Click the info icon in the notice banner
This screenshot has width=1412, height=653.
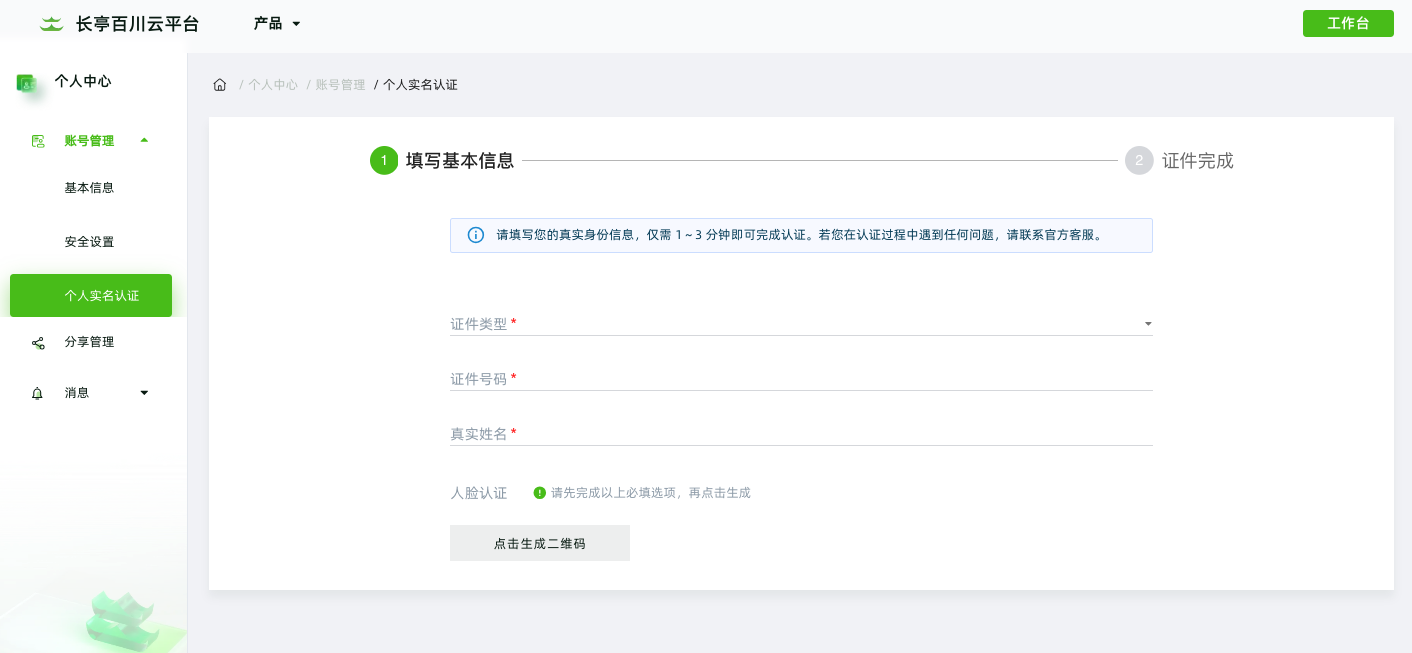(476, 235)
